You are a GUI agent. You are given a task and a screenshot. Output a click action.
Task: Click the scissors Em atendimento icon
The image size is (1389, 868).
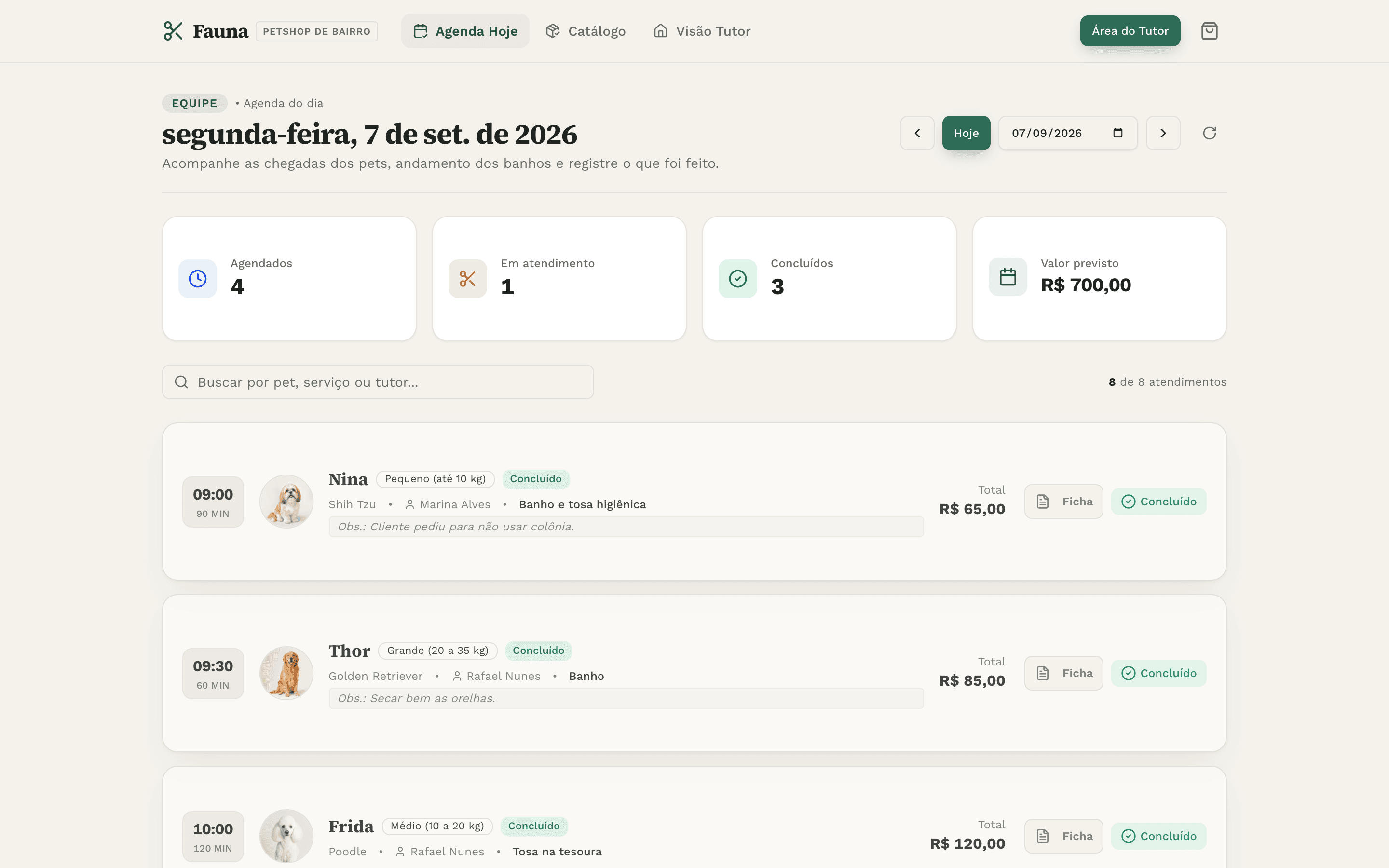point(467,279)
